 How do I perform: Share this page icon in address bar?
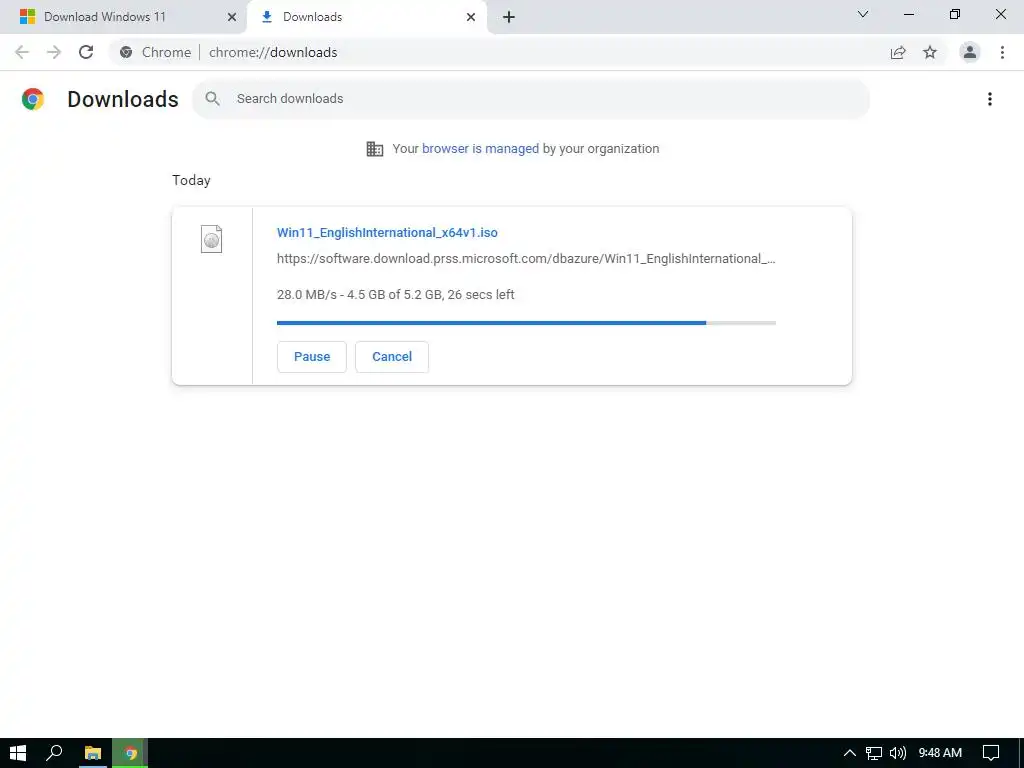[x=898, y=52]
